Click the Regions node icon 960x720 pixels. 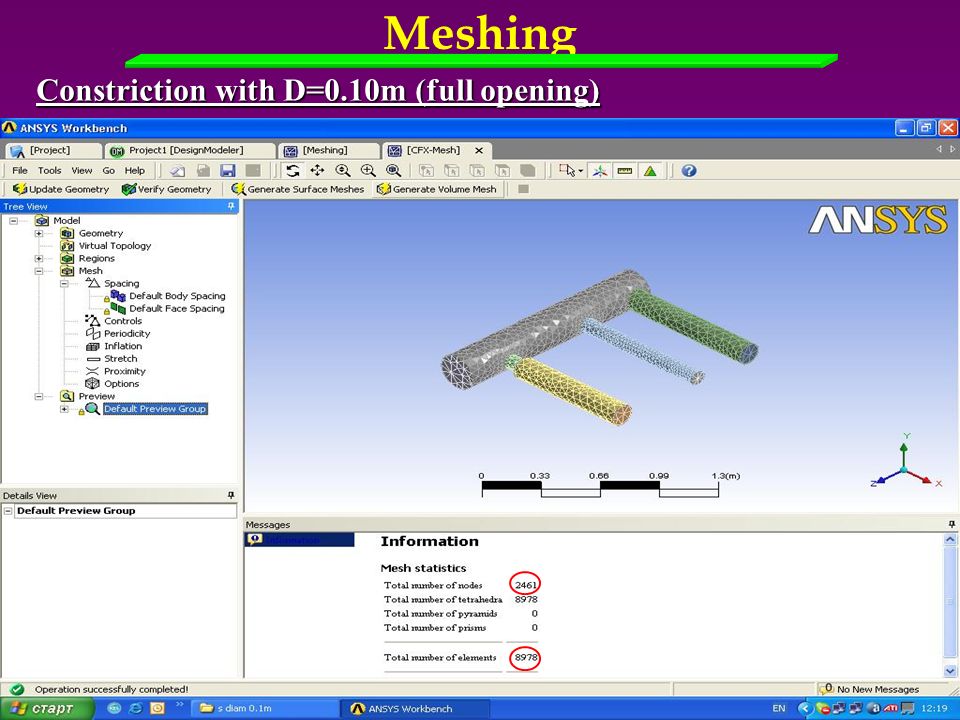click(x=67, y=258)
